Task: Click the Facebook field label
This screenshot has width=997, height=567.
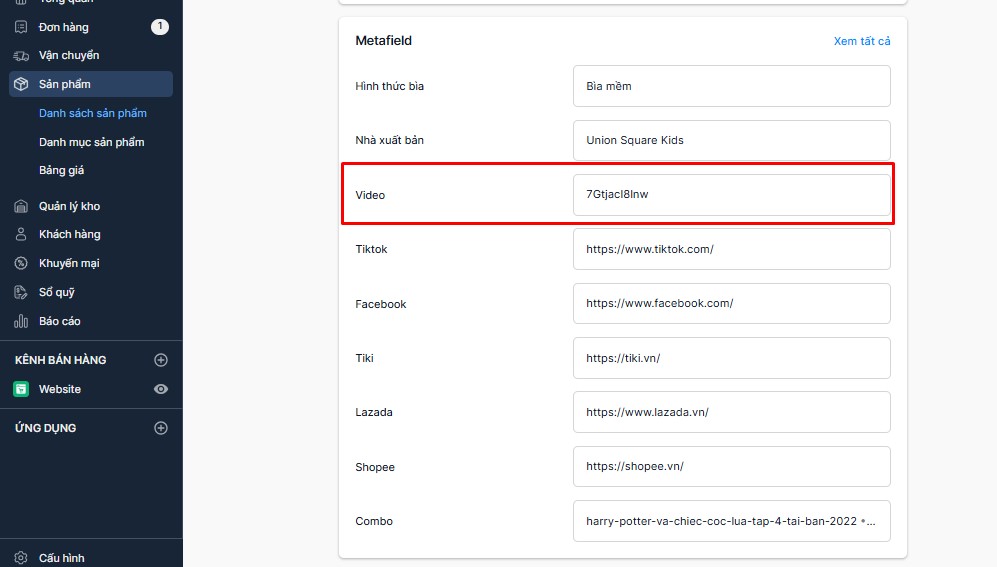Action: pos(380,304)
